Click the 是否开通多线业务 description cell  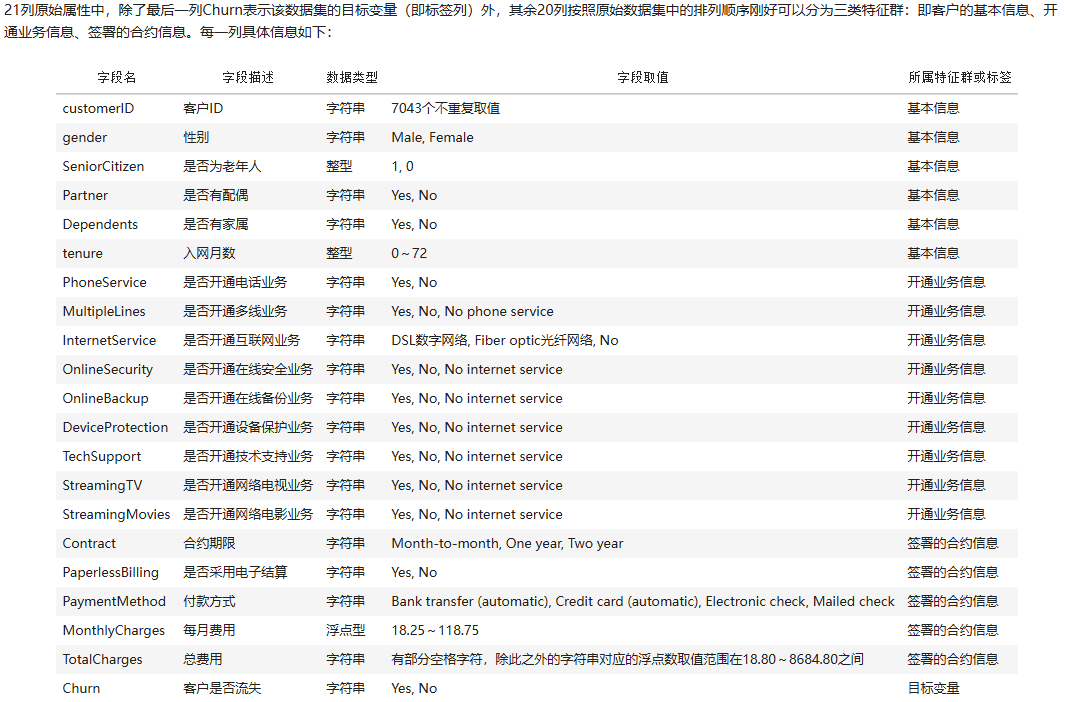coord(235,312)
